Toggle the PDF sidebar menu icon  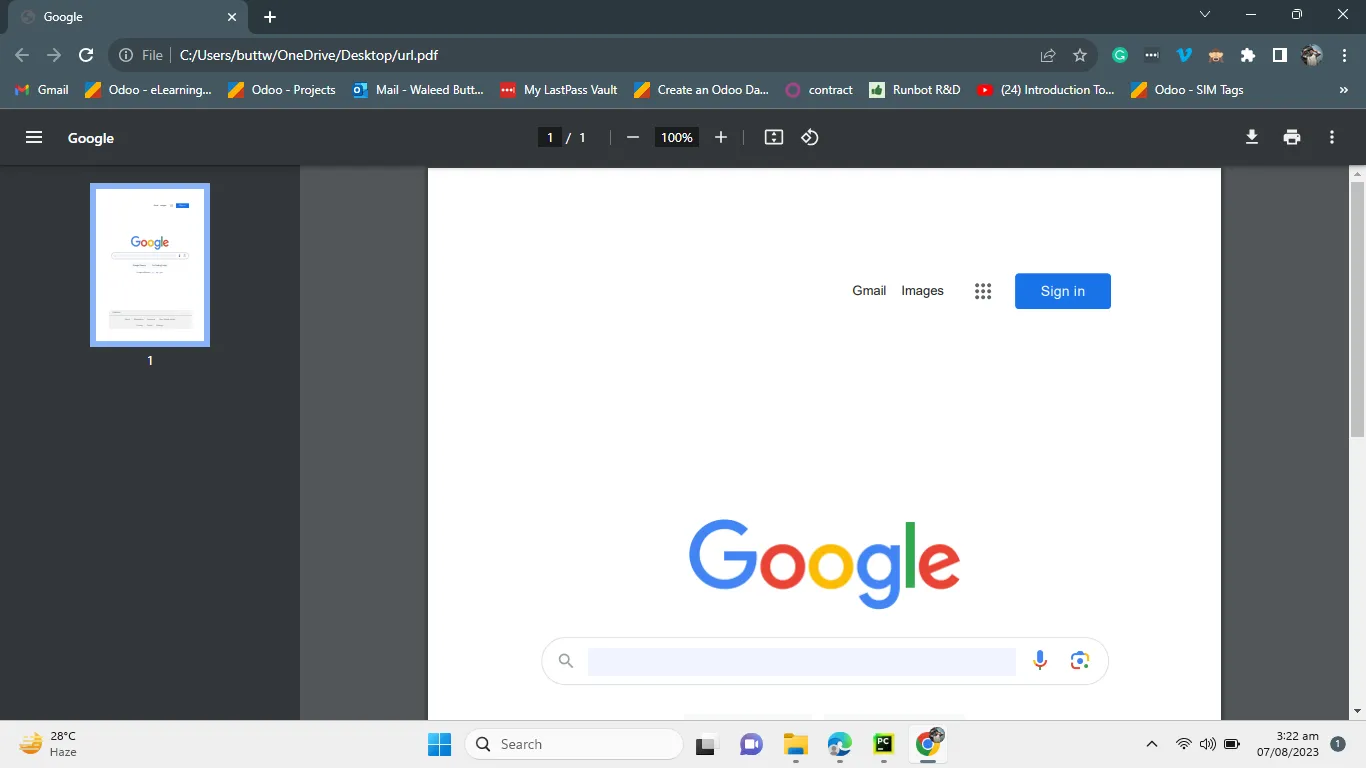pos(34,138)
